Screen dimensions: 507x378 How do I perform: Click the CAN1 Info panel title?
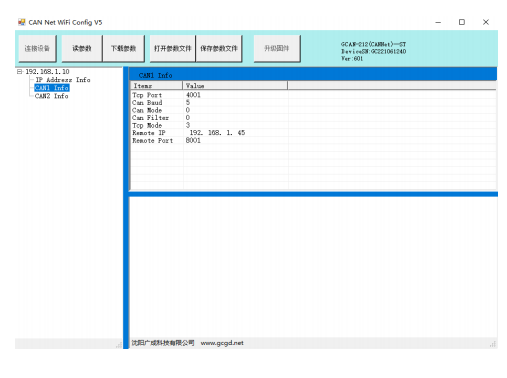(x=155, y=75)
